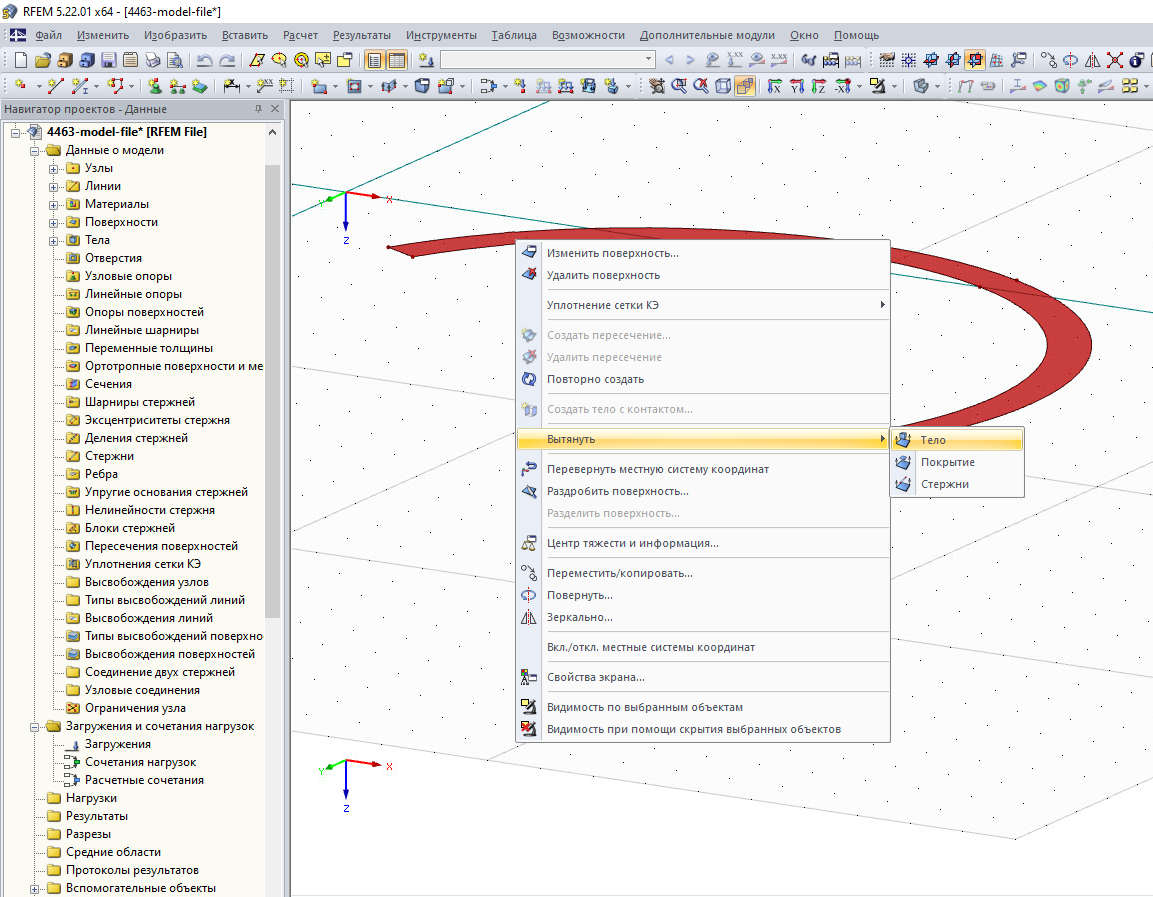The image size is (1153, 897).
Task: Click the Undo arrow
Action: click(x=204, y=60)
